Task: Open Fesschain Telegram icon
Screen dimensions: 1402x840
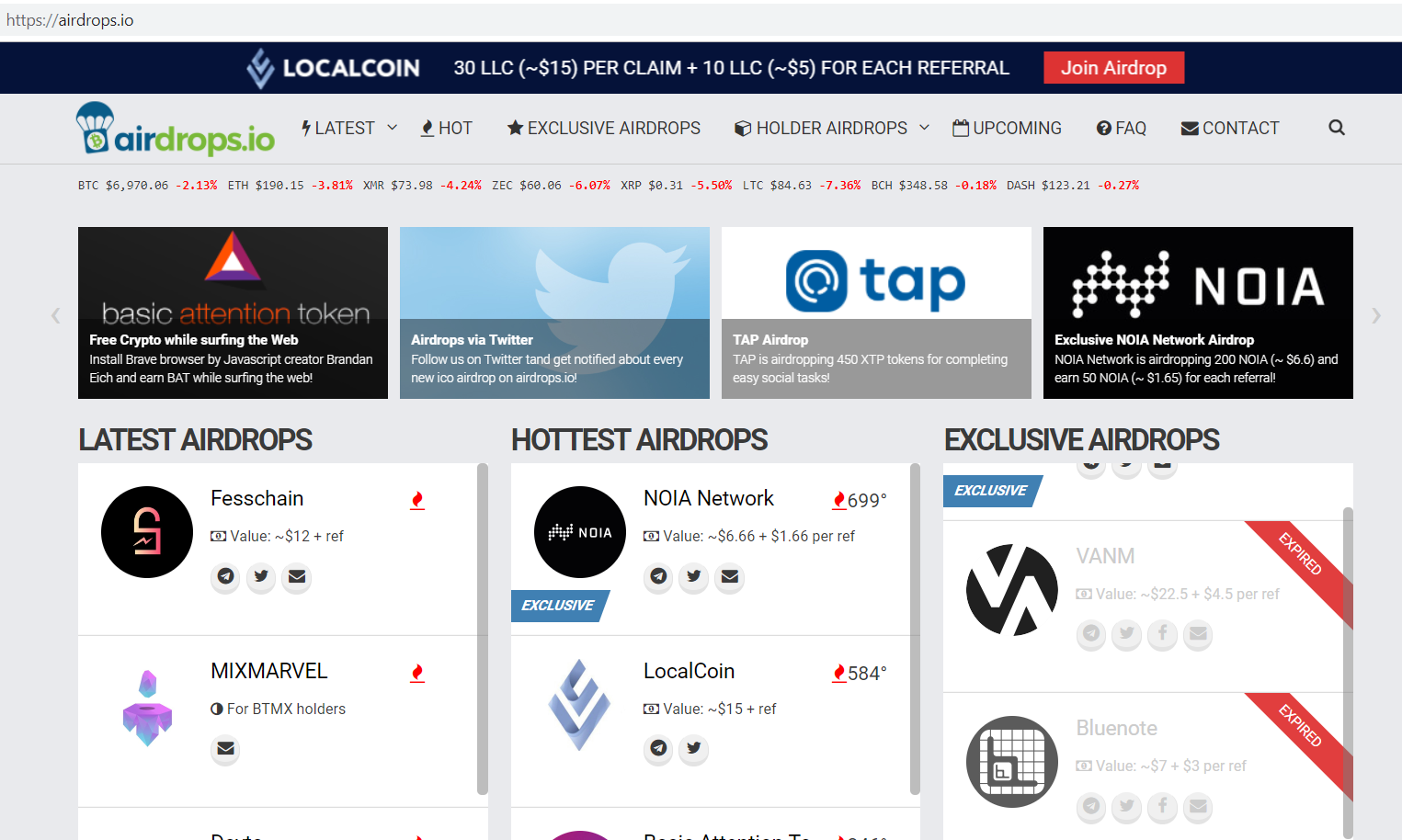Action: (225, 576)
